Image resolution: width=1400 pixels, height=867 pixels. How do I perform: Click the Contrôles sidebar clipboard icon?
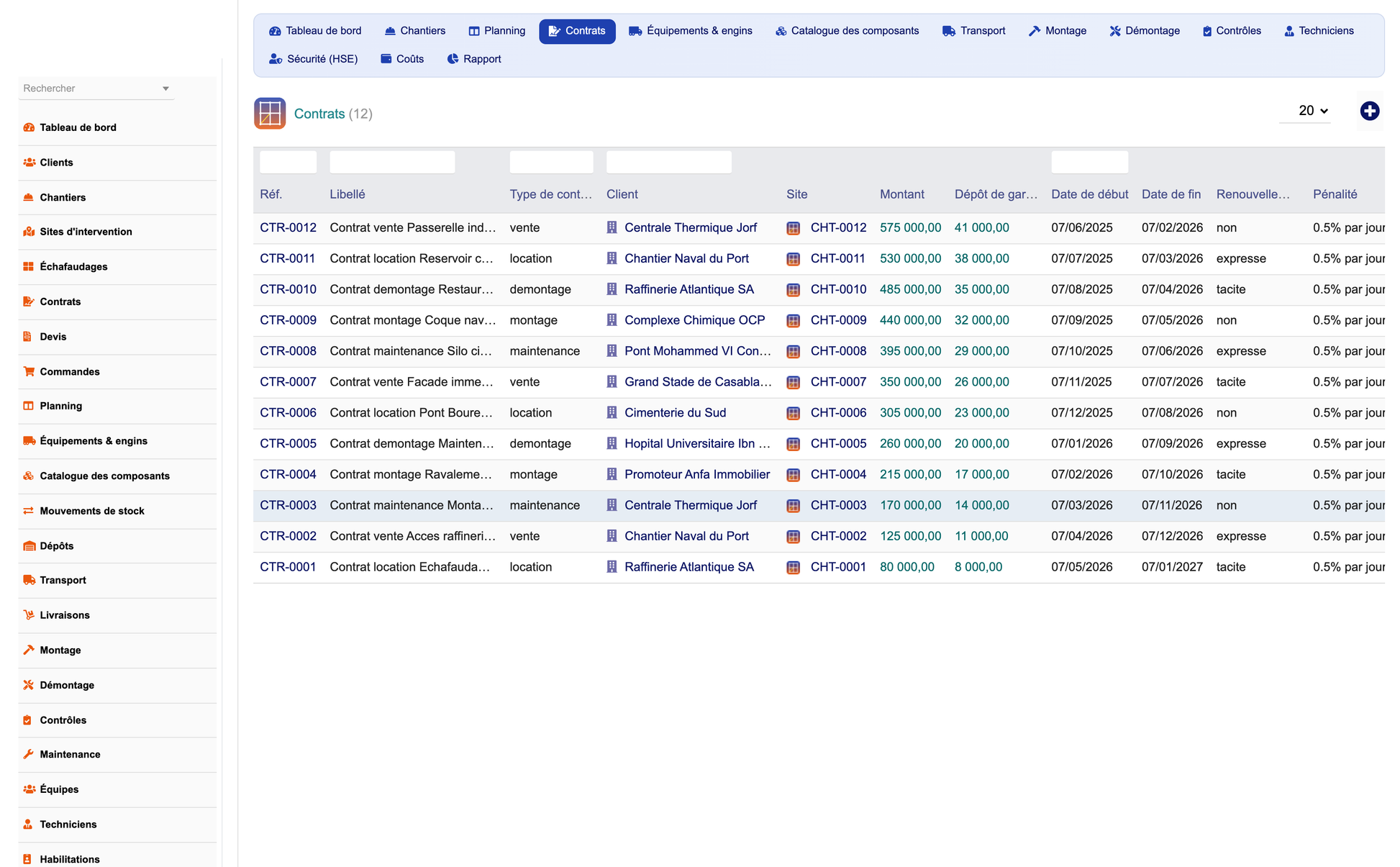click(29, 720)
